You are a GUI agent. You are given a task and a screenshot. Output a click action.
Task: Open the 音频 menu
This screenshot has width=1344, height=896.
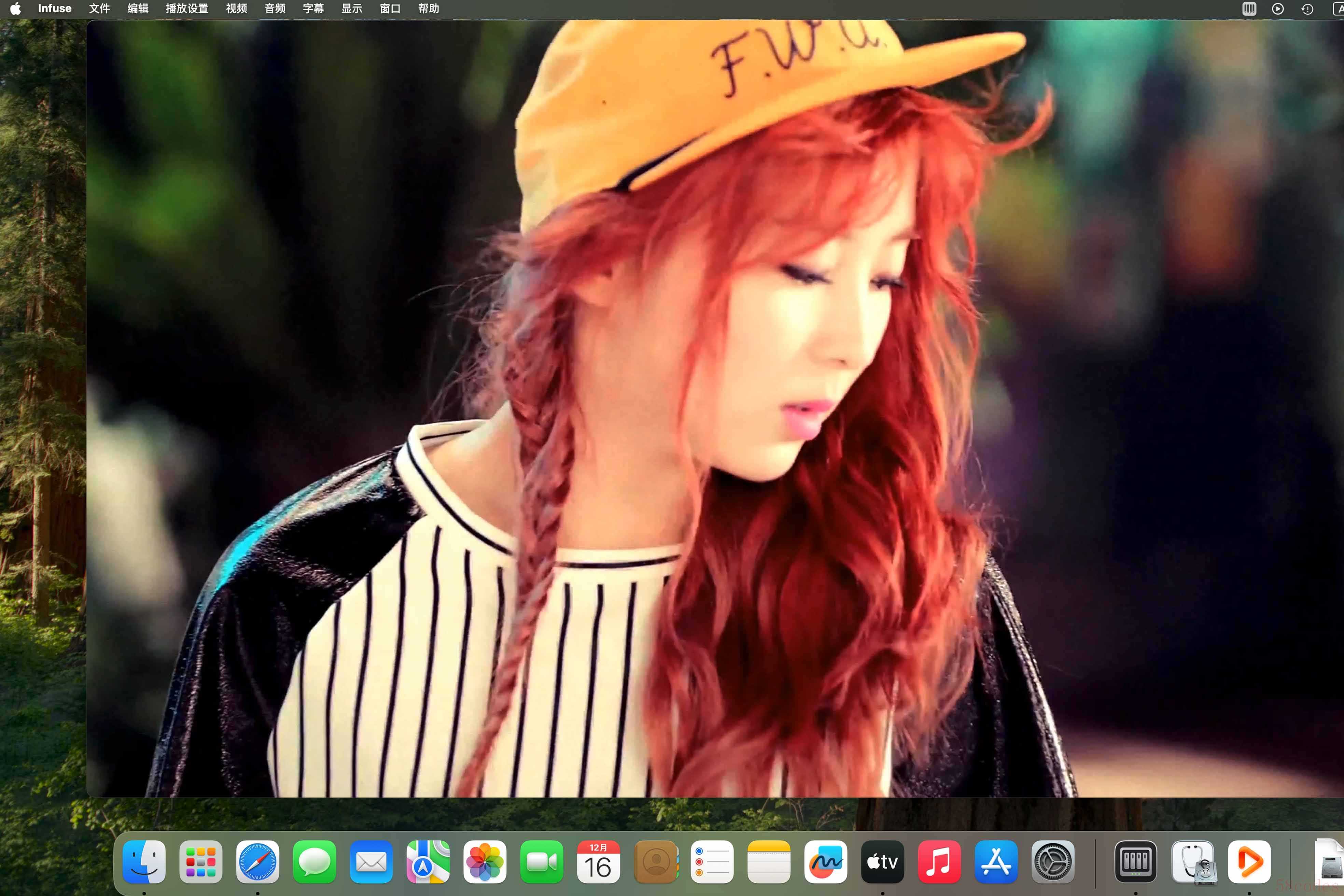point(275,9)
